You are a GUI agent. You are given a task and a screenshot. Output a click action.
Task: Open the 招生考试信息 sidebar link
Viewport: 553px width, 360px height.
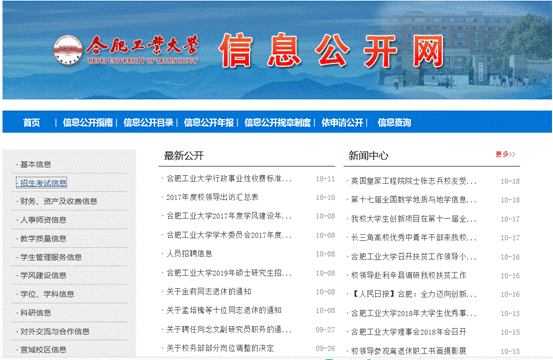click(x=43, y=183)
